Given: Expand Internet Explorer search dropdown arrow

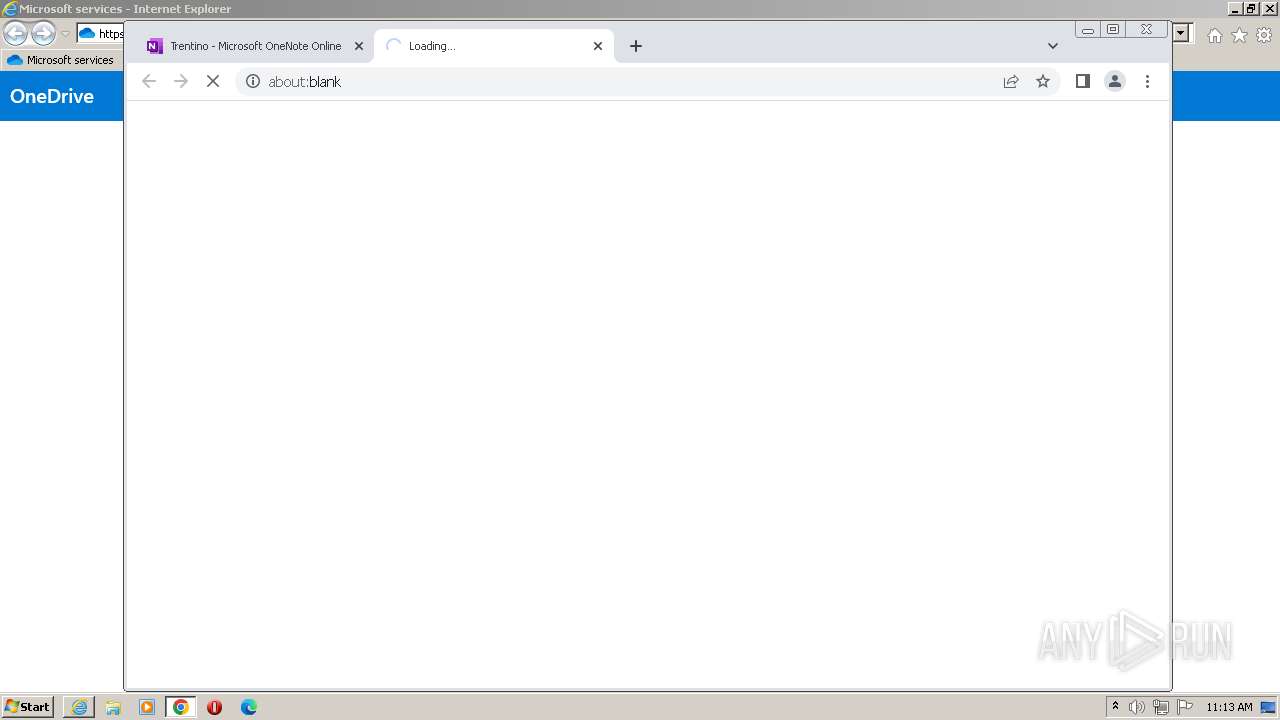Looking at the screenshot, I should [1182, 34].
